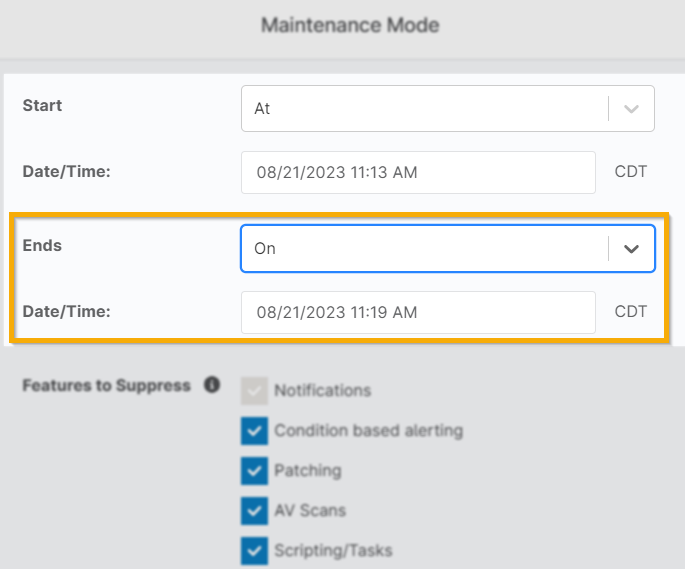Uncheck the Patching checkbox

[254, 471]
